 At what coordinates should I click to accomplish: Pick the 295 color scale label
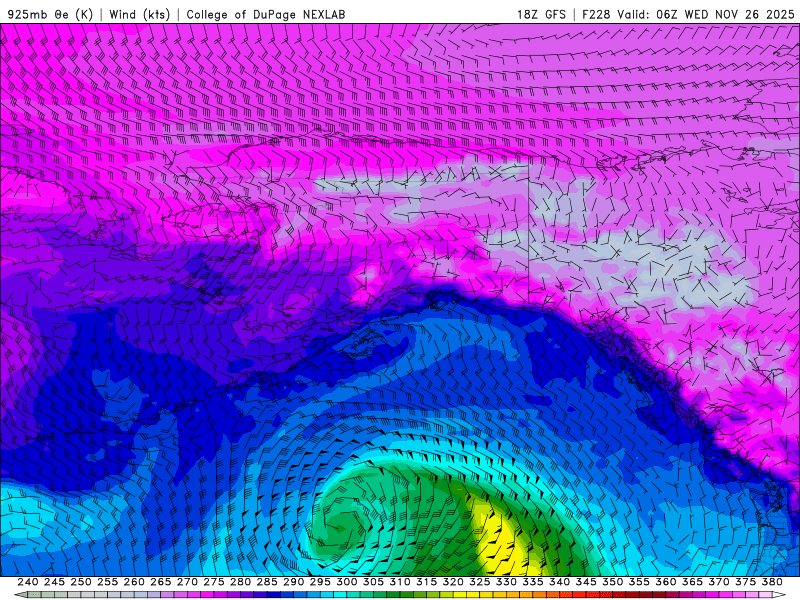click(x=320, y=582)
